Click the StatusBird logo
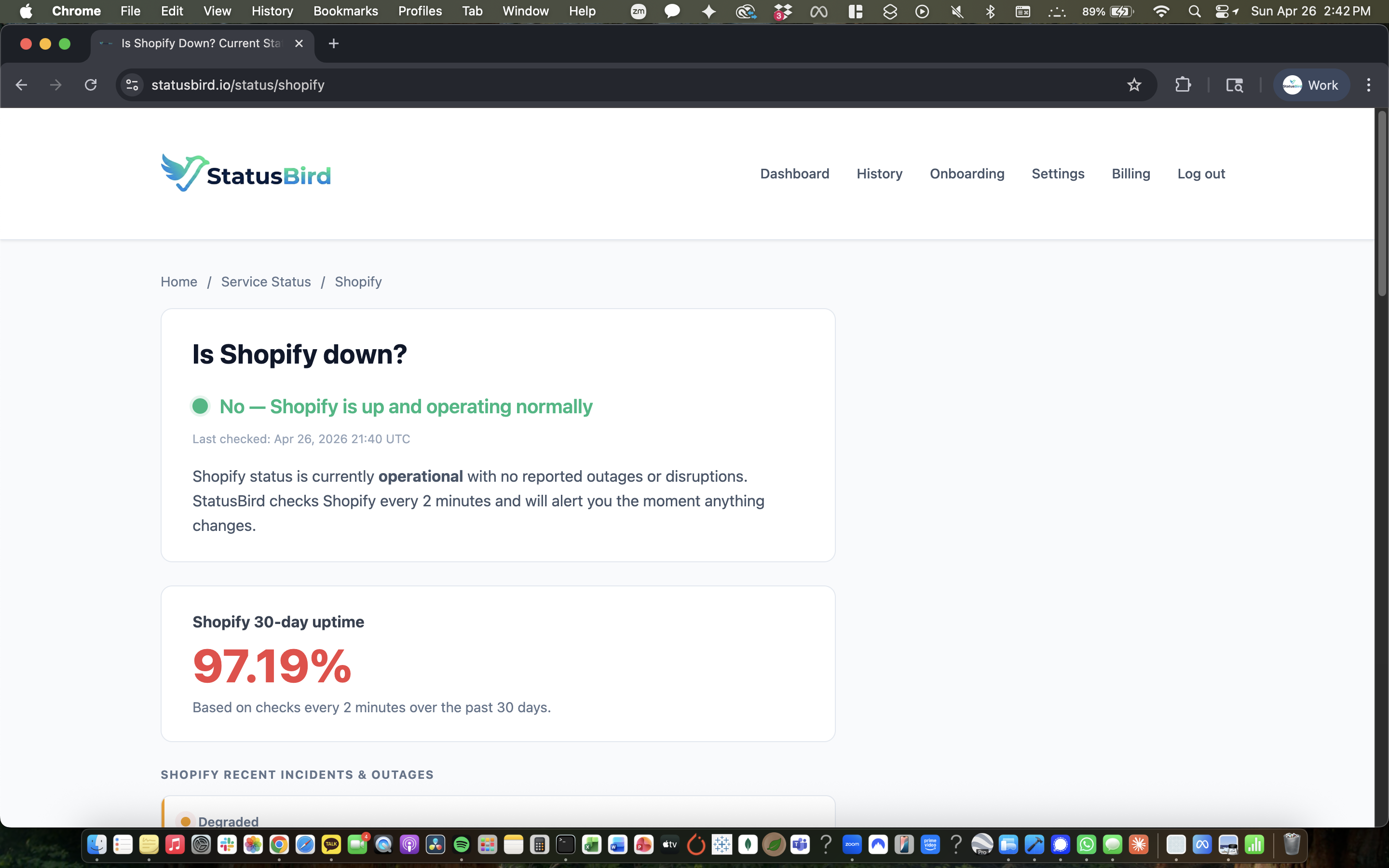The image size is (1389, 868). coord(245,173)
